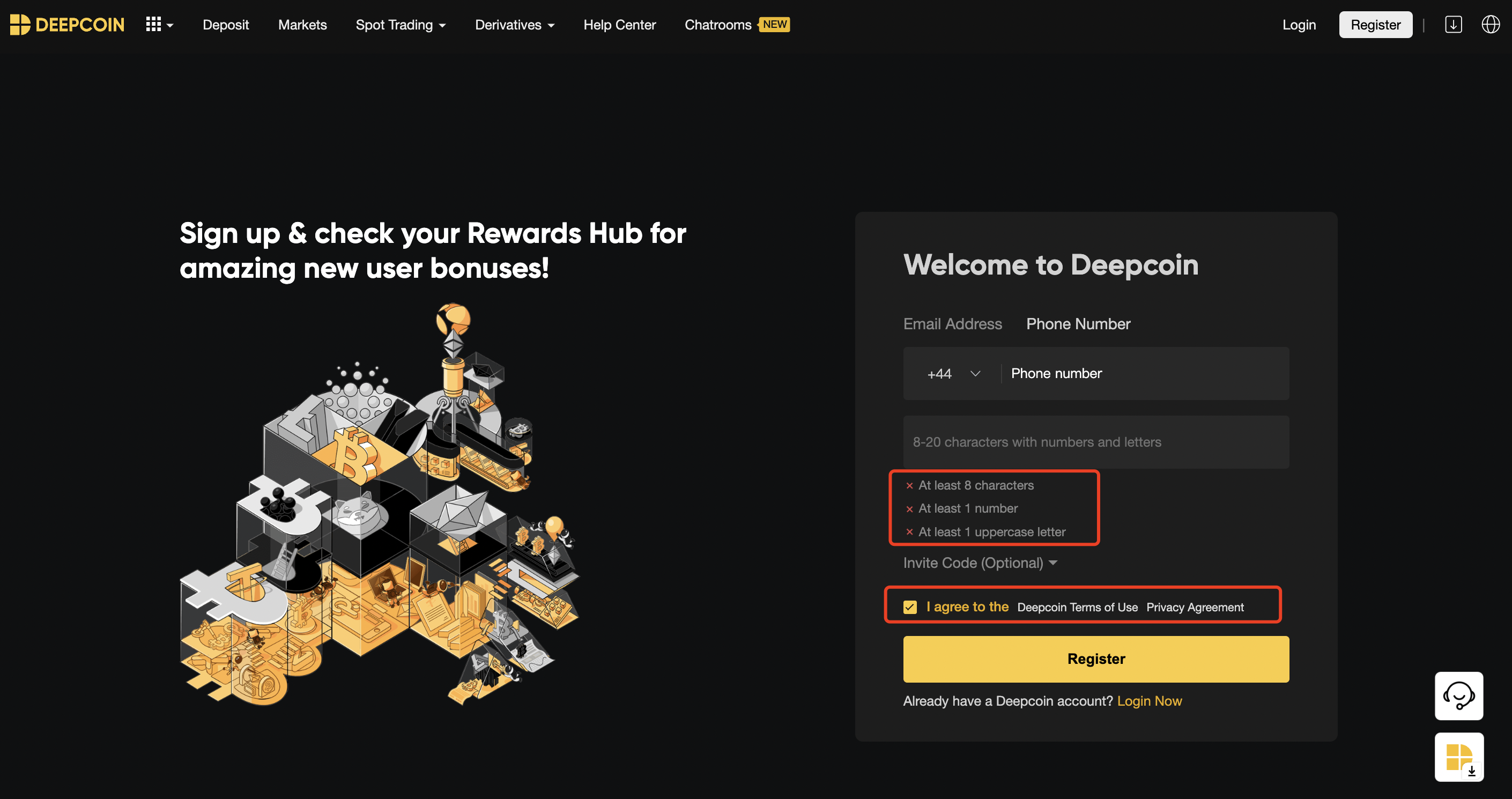The width and height of the screenshot is (1512, 799).
Task: Open the Login Now link
Action: click(x=1149, y=701)
